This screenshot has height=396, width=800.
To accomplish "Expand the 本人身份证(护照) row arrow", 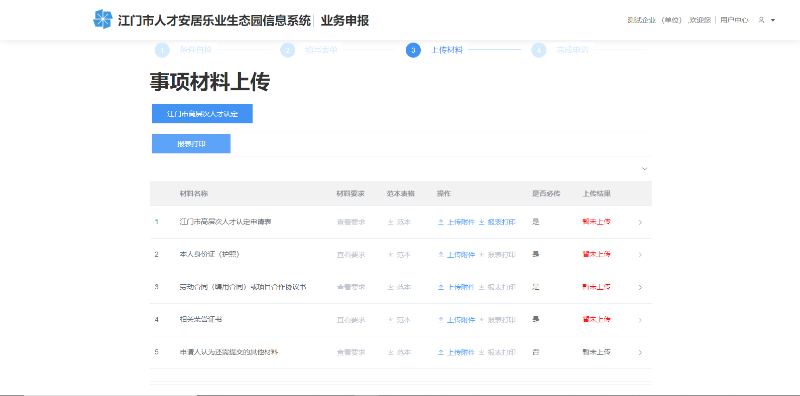I will pos(640,255).
